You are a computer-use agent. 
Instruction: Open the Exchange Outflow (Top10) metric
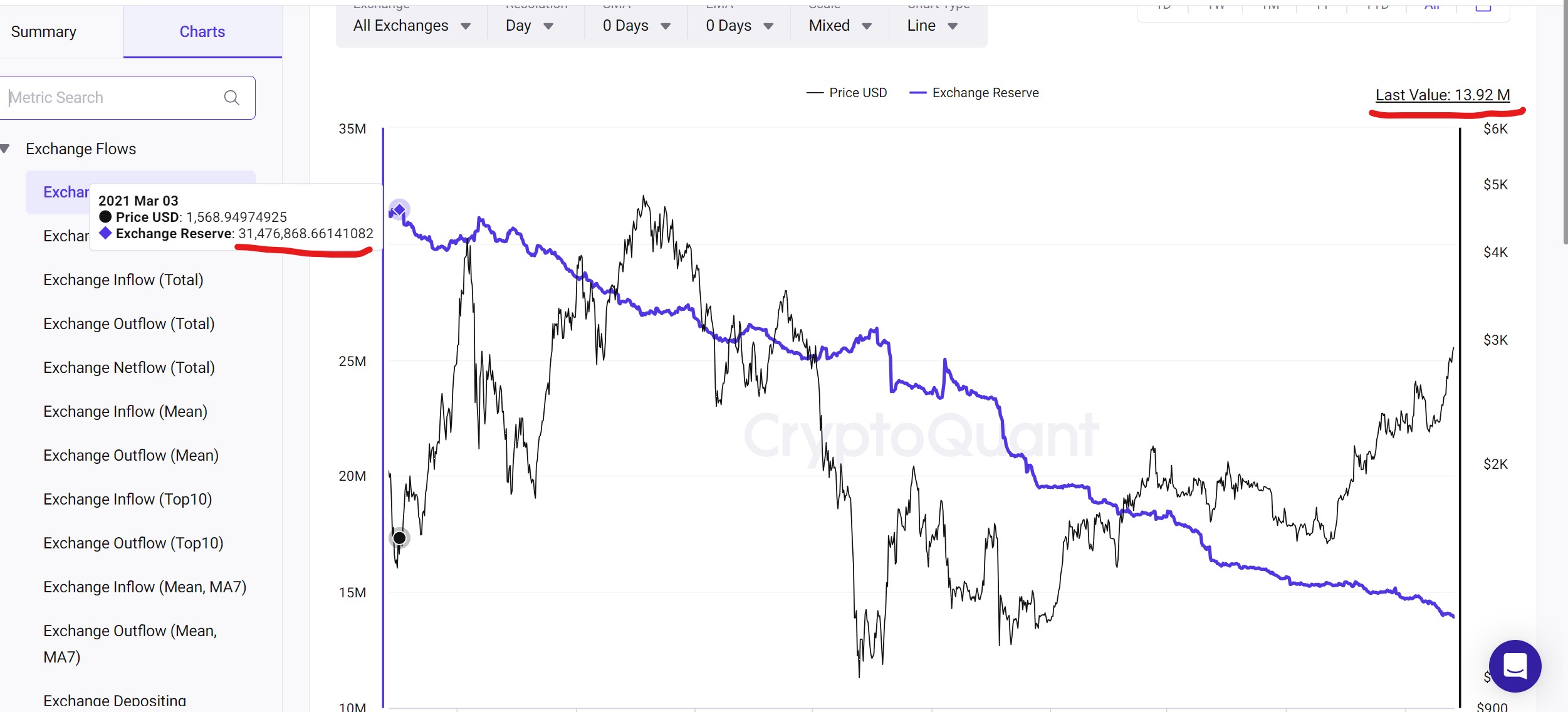pyautogui.click(x=133, y=543)
